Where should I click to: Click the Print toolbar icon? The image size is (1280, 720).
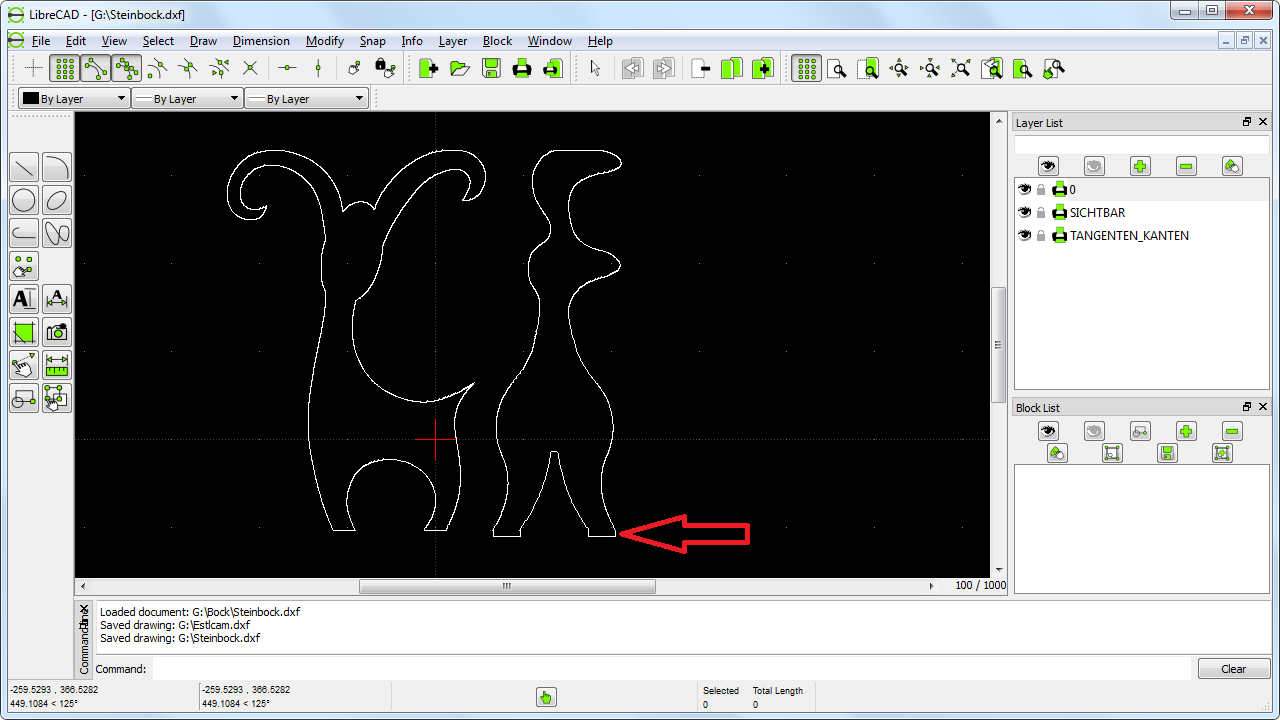point(522,68)
